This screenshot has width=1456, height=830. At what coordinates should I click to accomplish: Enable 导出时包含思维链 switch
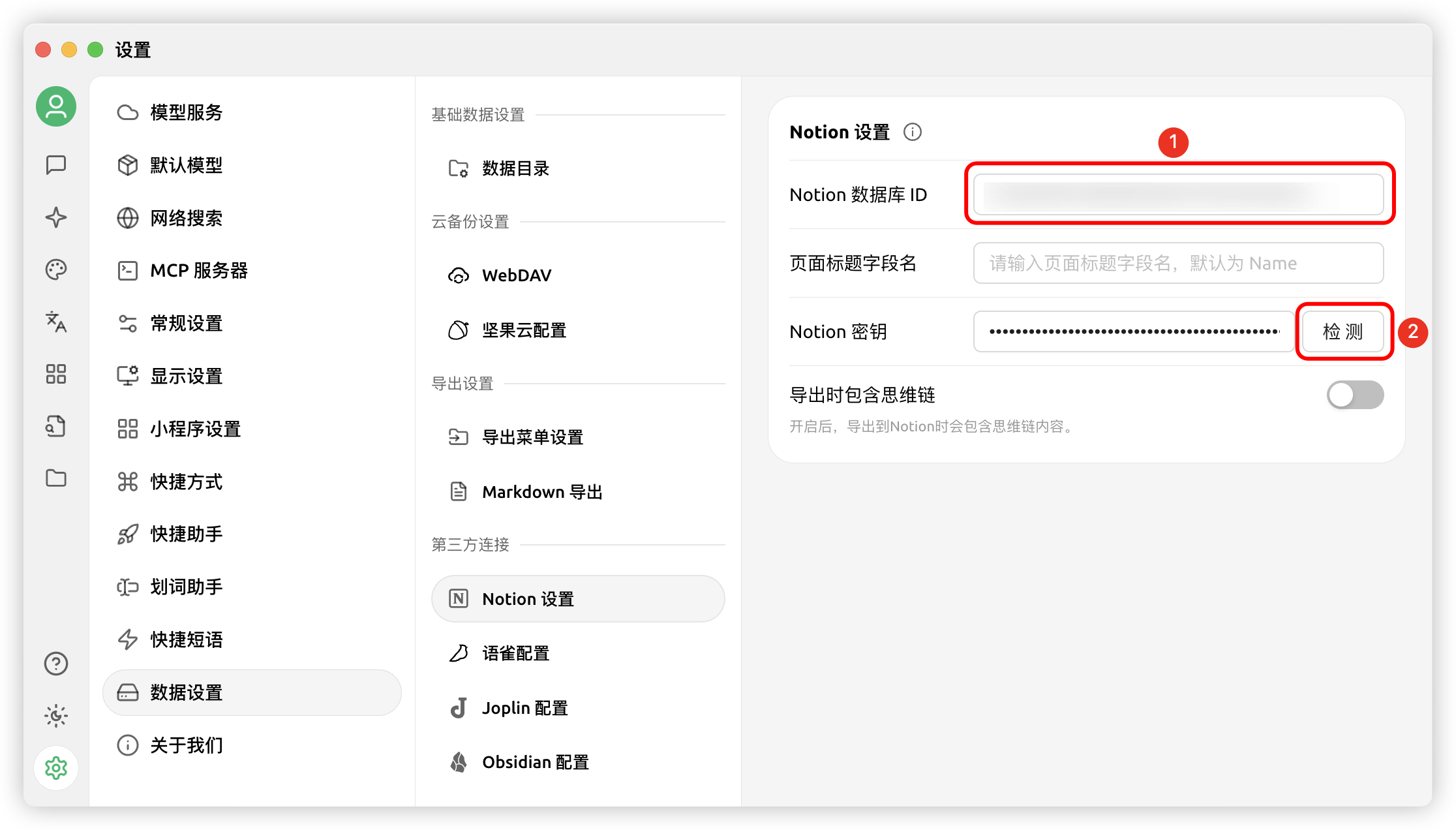1354,395
